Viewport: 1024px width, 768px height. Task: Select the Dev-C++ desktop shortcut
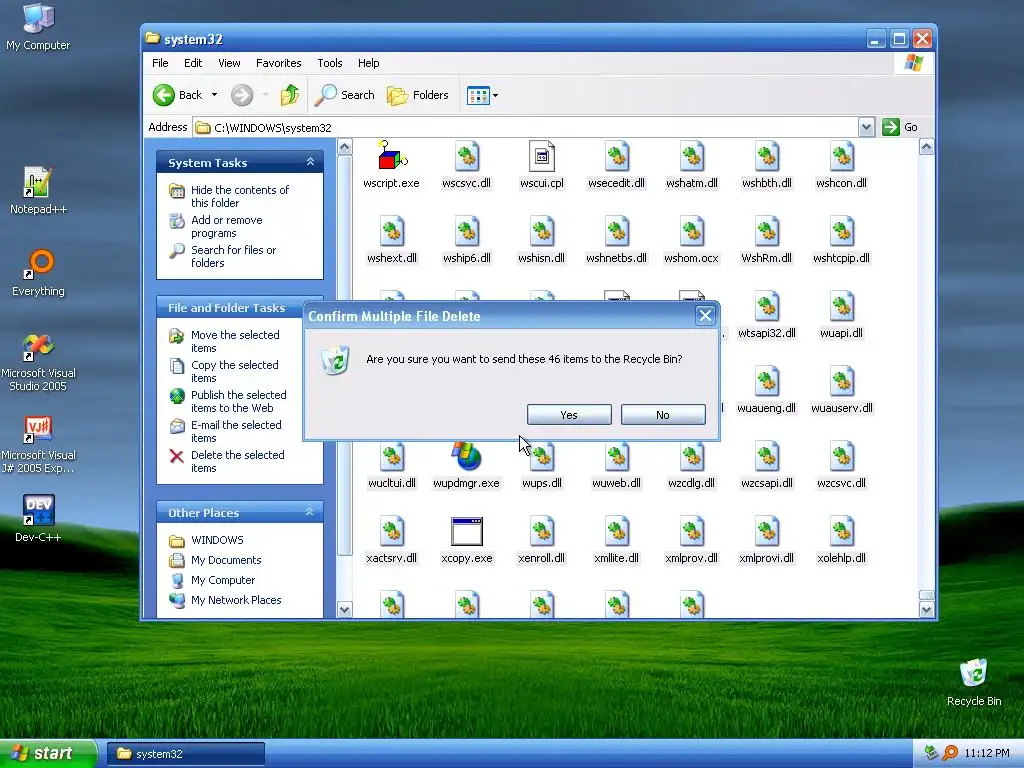point(38,519)
